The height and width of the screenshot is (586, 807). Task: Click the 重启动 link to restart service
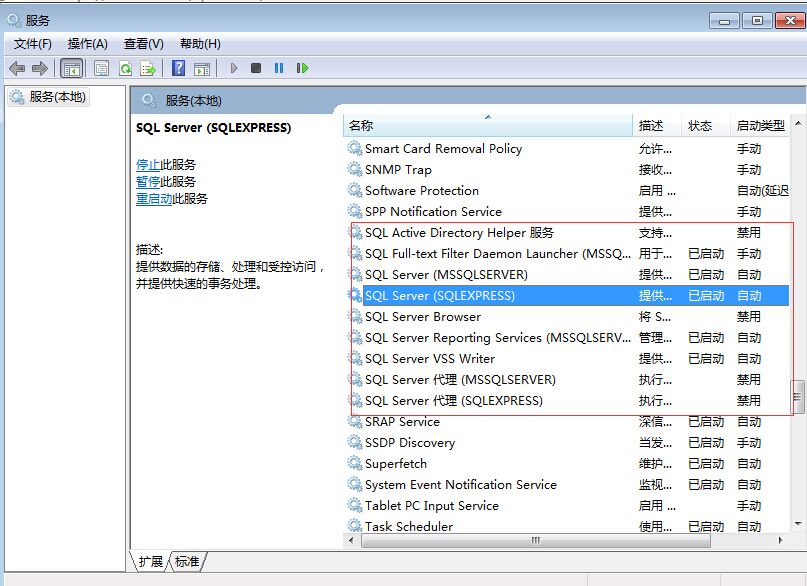click(x=154, y=199)
